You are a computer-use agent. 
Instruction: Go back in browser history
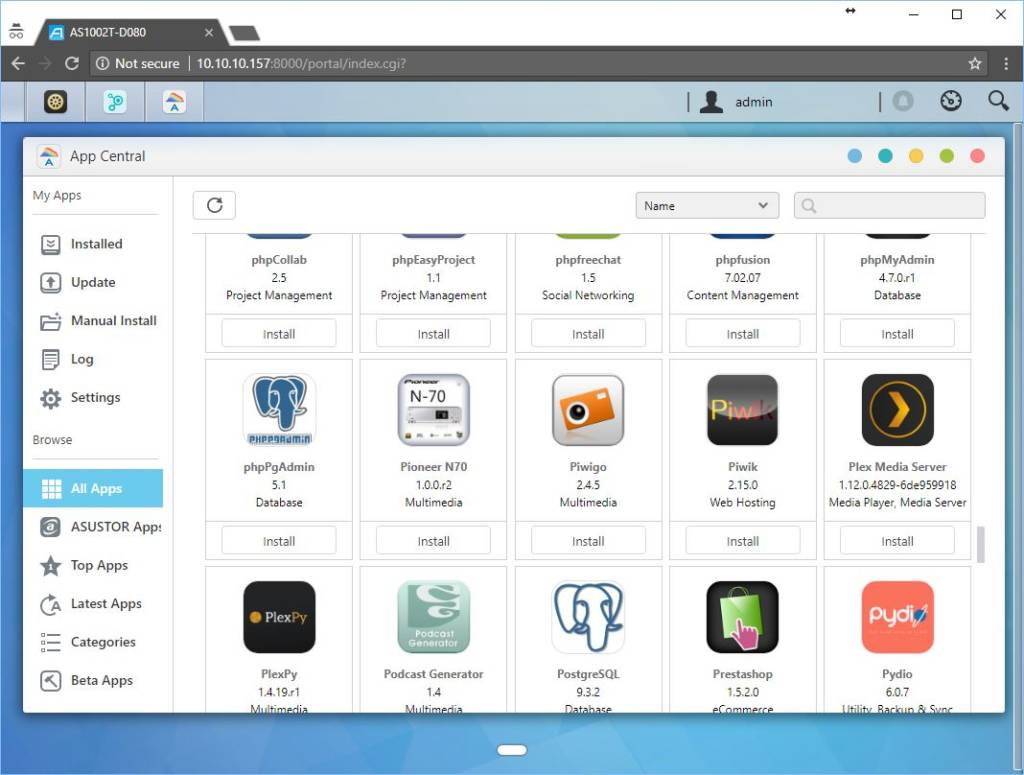18,63
